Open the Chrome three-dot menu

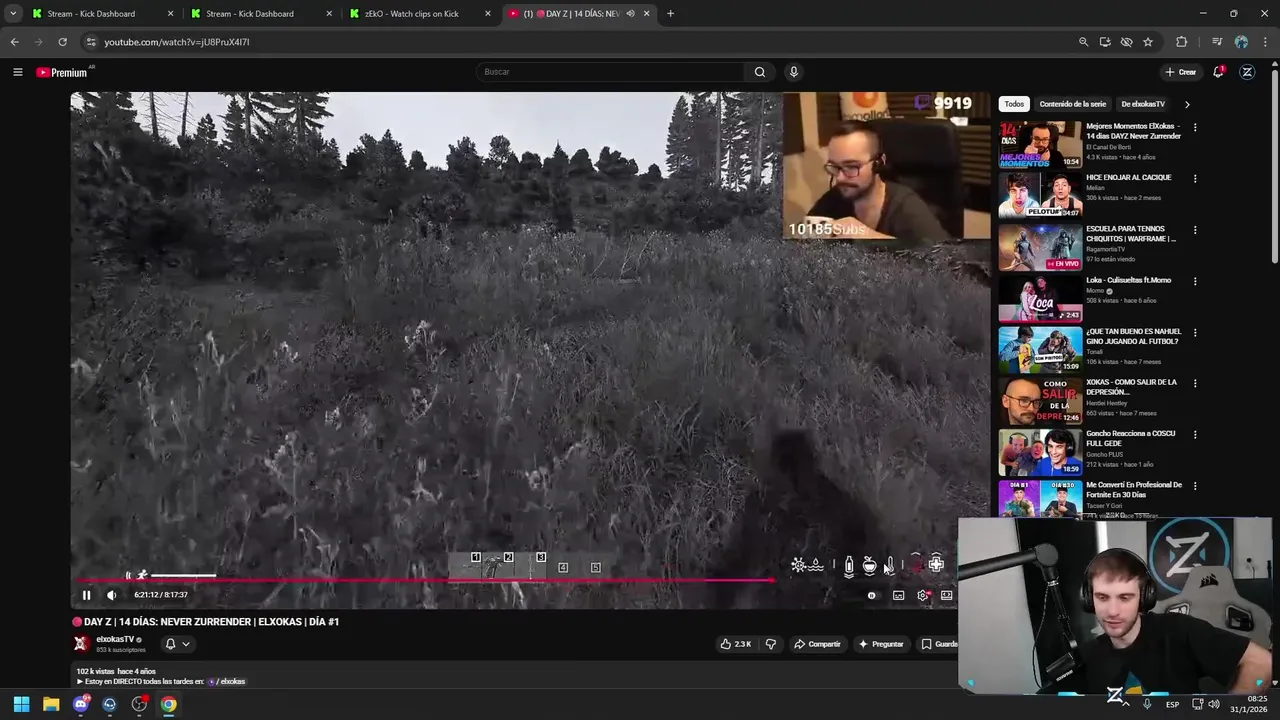(x=1266, y=42)
